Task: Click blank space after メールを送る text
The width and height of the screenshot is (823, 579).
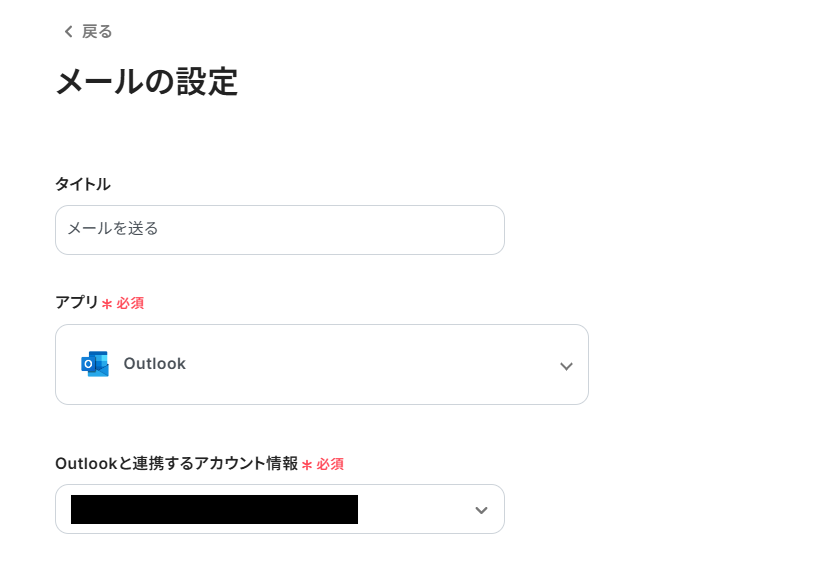Action: coord(330,230)
